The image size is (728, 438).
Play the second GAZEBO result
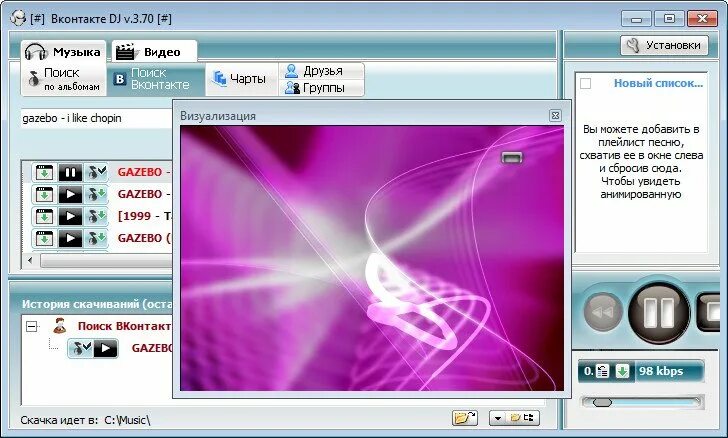[70, 194]
